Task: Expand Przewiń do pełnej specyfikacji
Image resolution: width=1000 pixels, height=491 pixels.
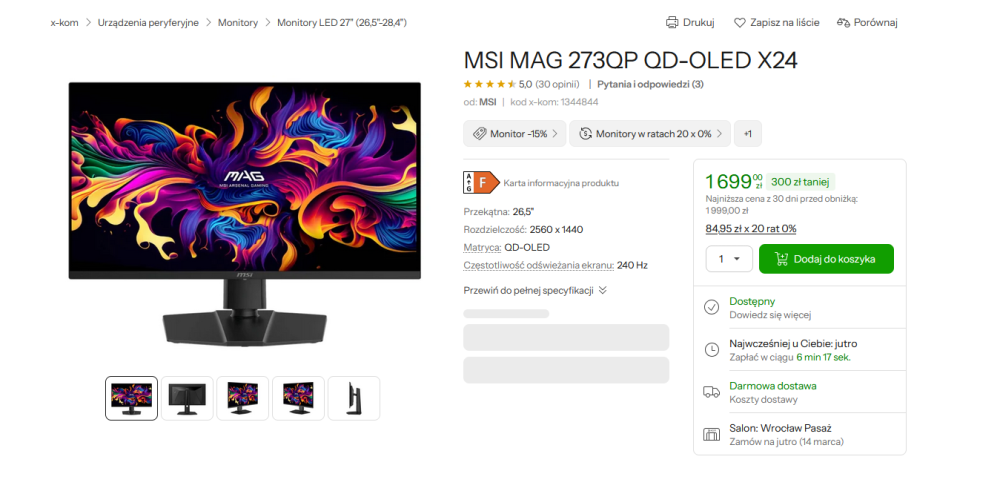Action: [x=535, y=290]
